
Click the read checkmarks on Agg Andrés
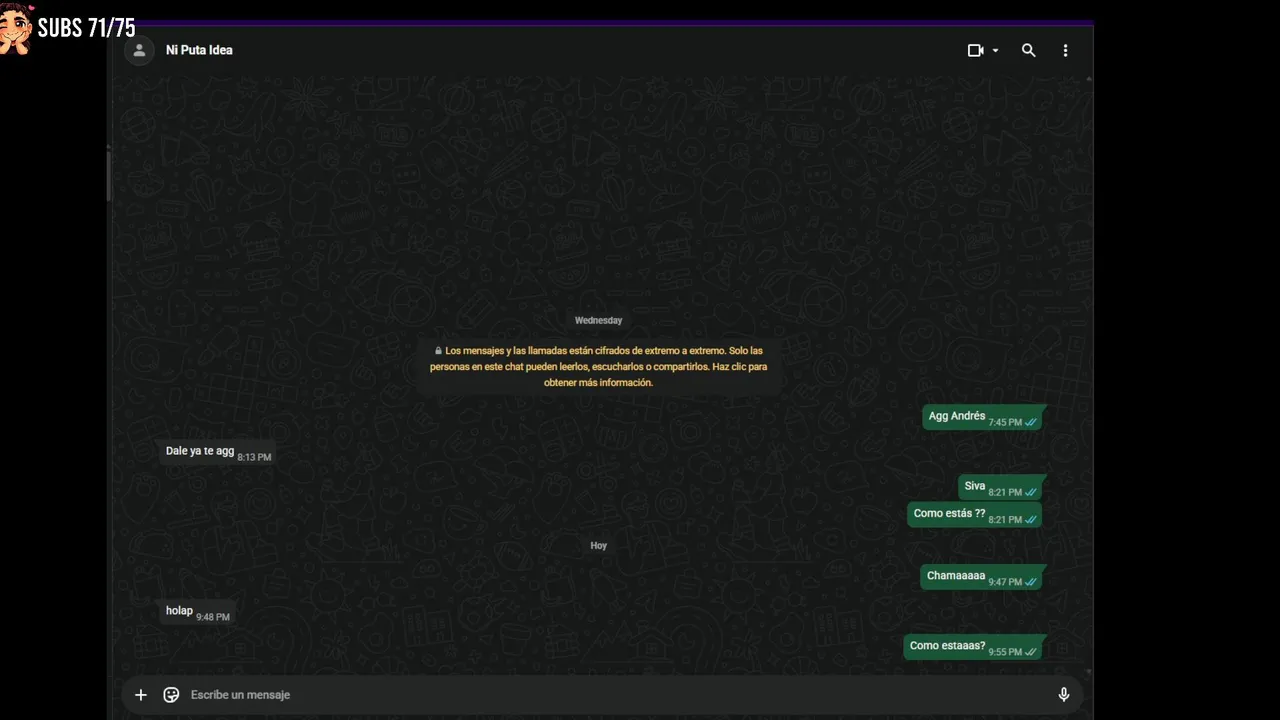[x=1031, y=423]
